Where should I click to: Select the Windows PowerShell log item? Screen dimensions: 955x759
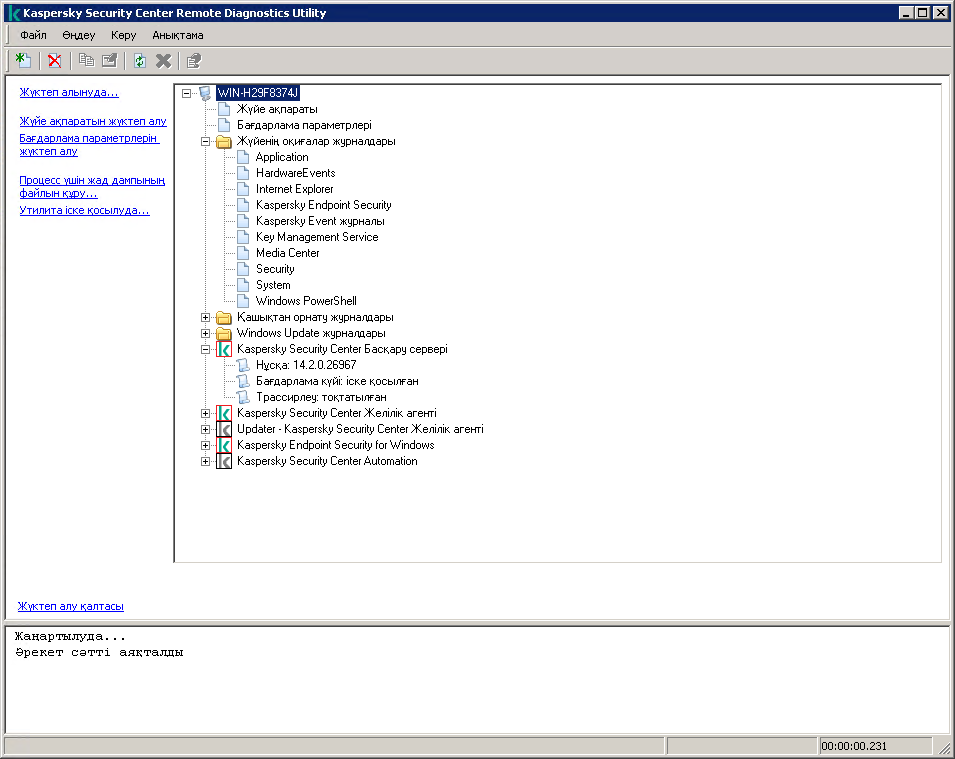pyautogui.click(x=305, y=301)
